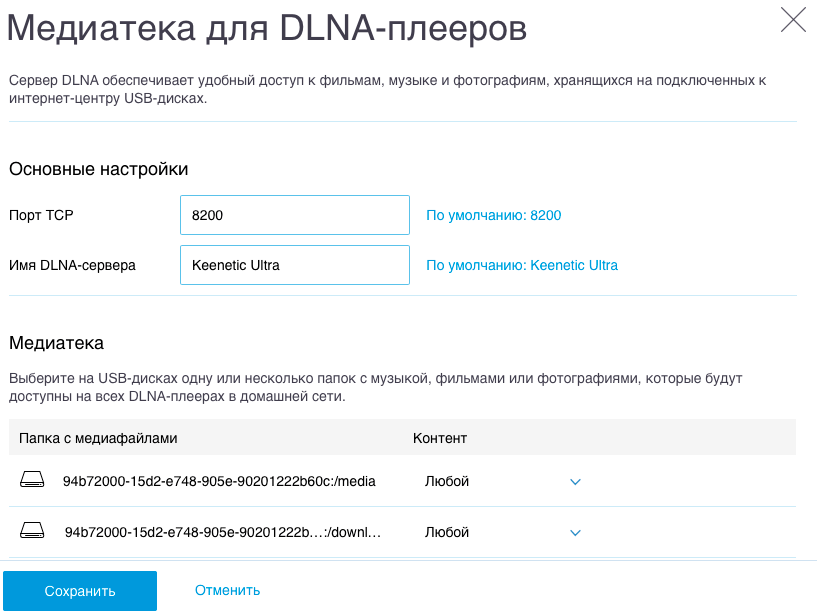This screenshot has height=615, width=817.
Task: Close the DLNA media library dialog
Action: tap(793, 20)
